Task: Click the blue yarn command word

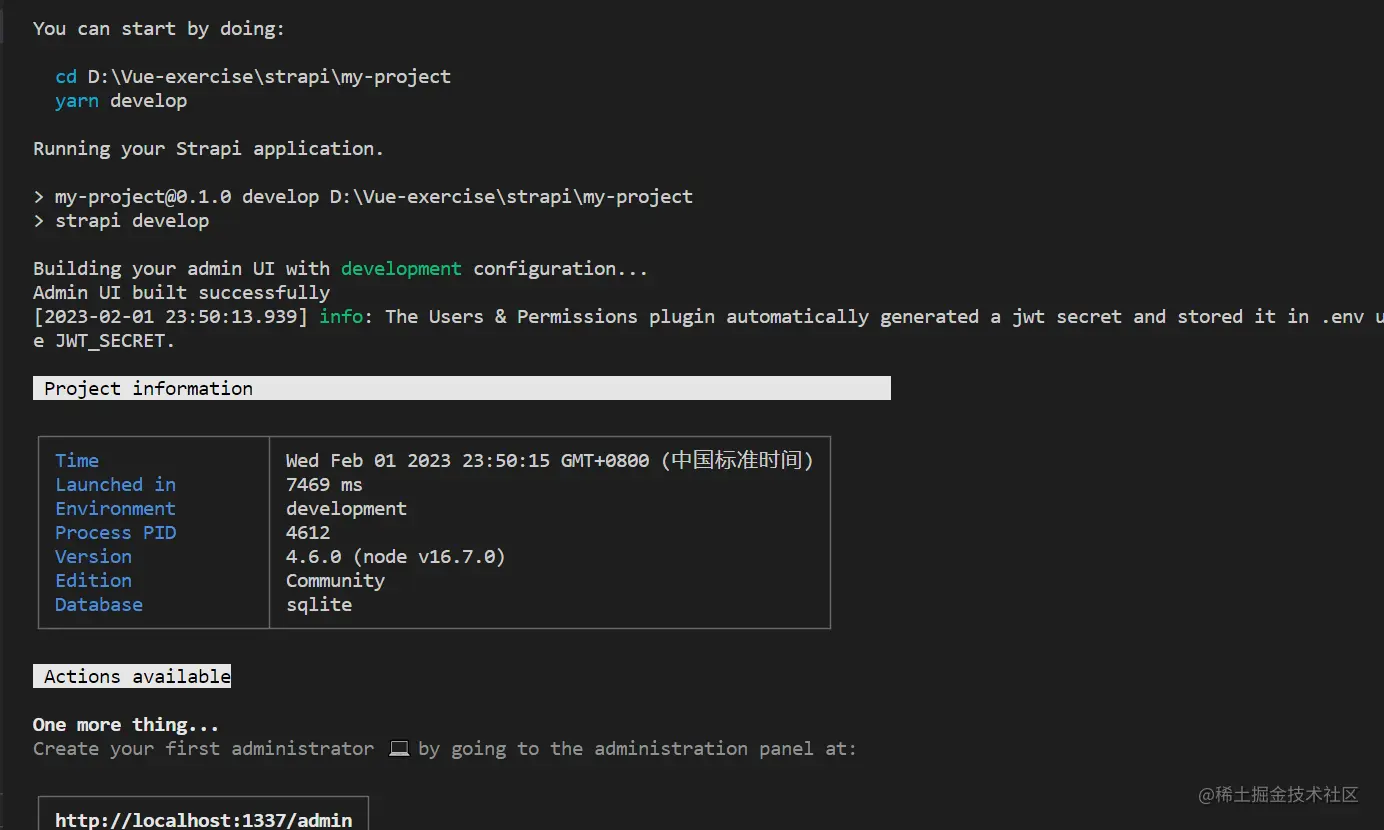Action: pos(77,101)
